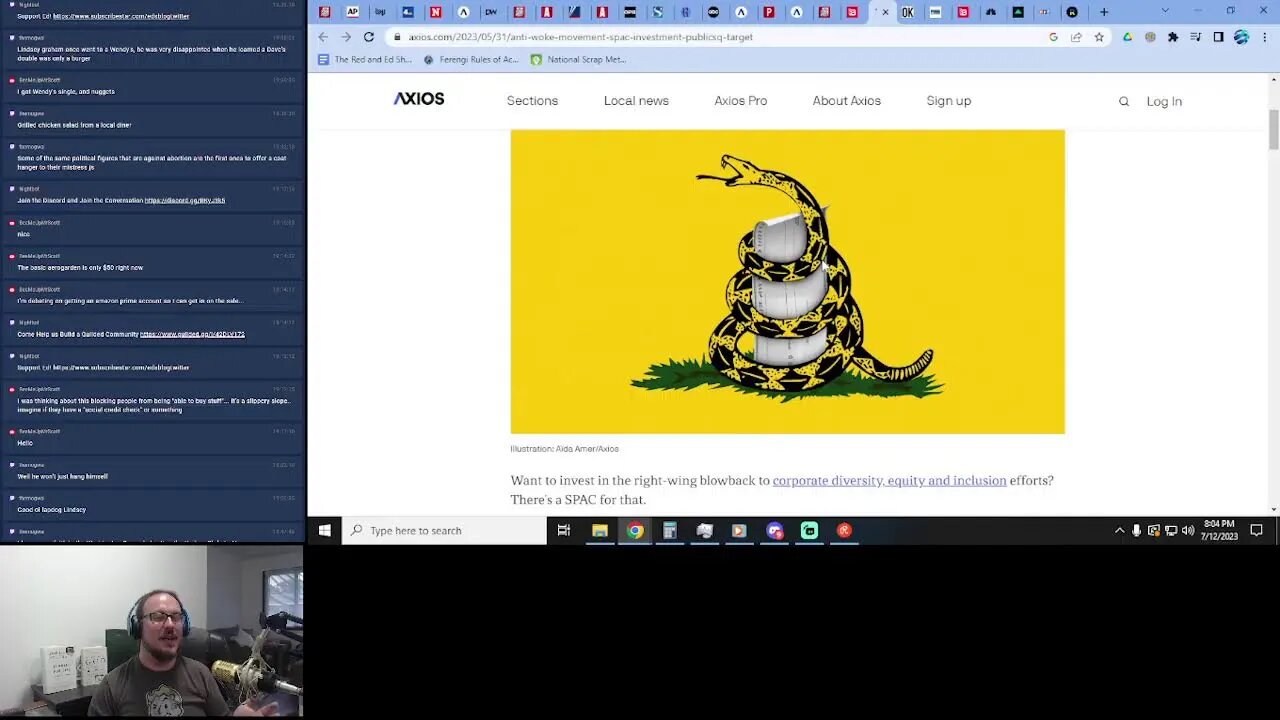Click Log In on Axios
Image resolution: width=1280 pixels, height=720 pixels.
pos(1164,101)
